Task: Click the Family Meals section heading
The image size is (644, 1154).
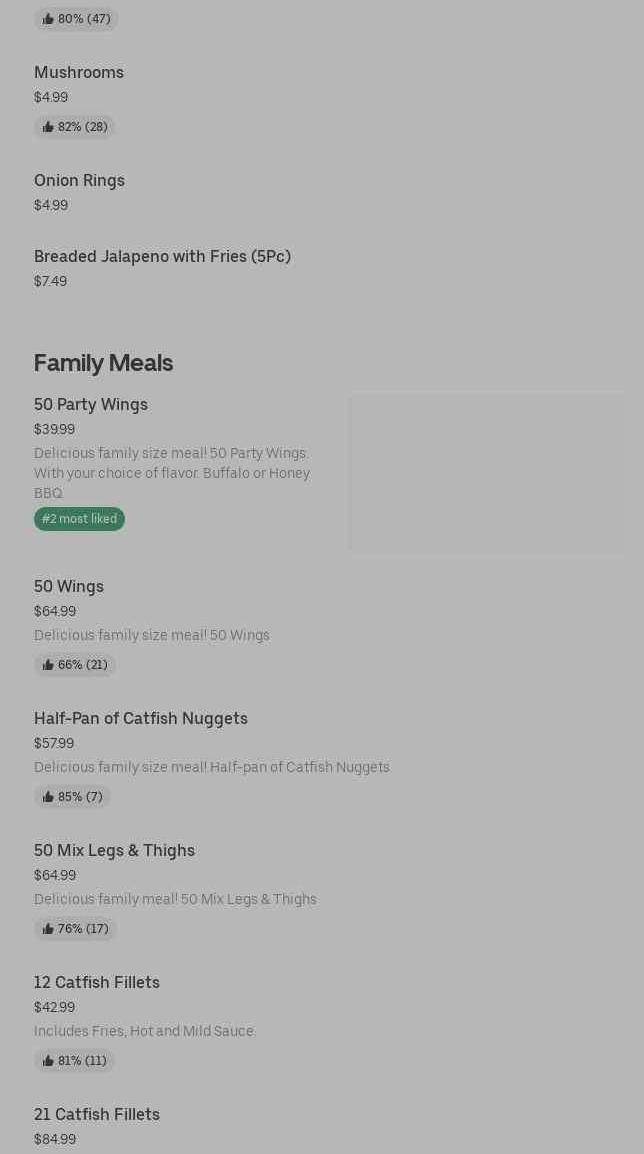Action: (x=103, y=363)
